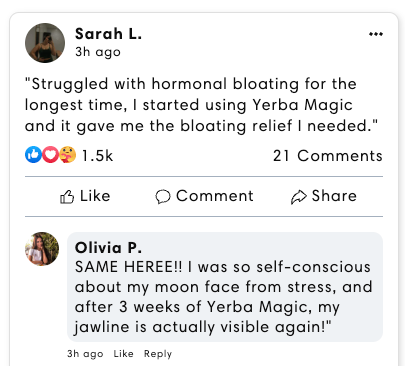Click the speech bubble comment icon

pyautogui.click(x=163, y=196)
